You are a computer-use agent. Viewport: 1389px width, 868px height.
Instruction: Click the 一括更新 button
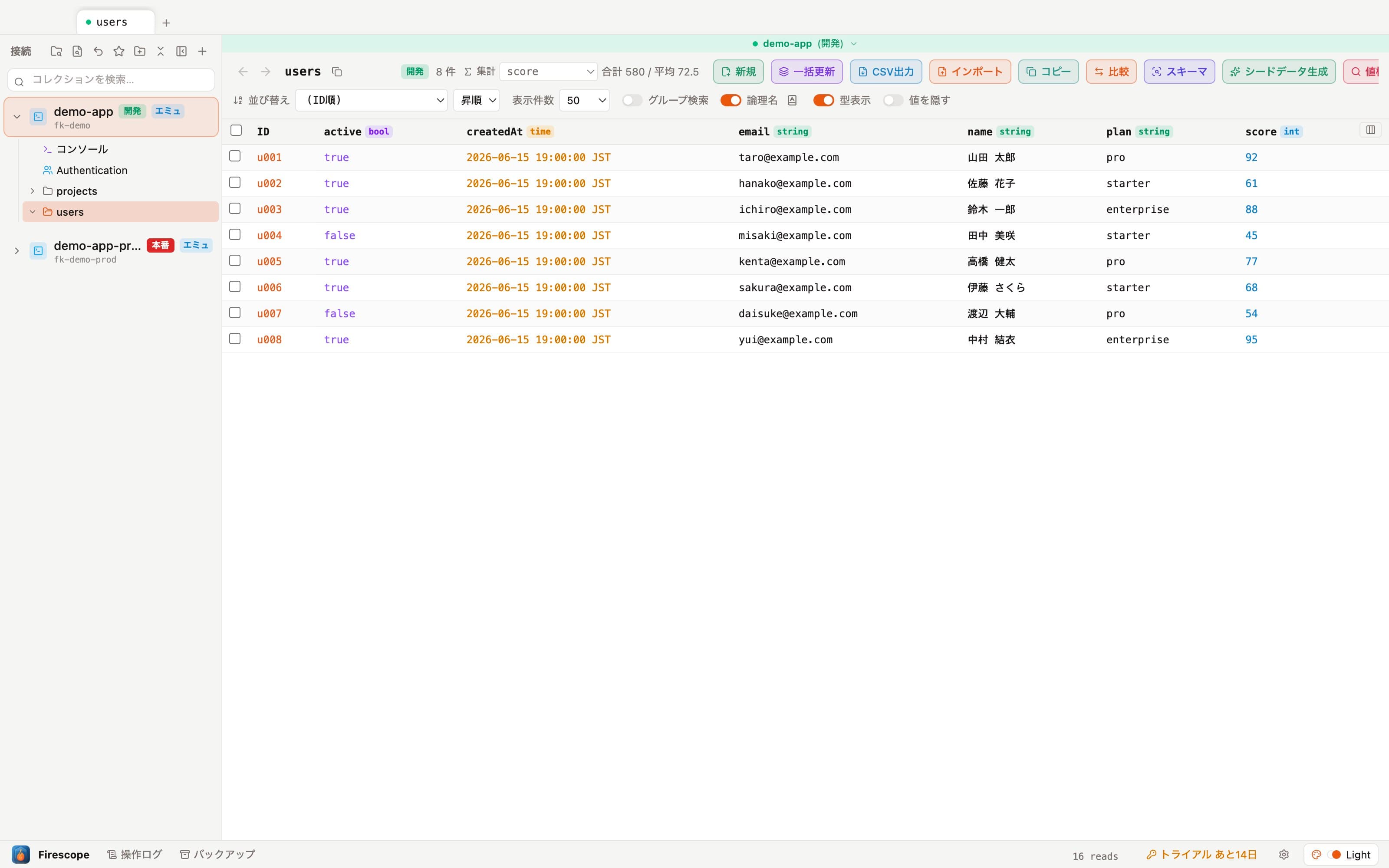pos(806,72)
